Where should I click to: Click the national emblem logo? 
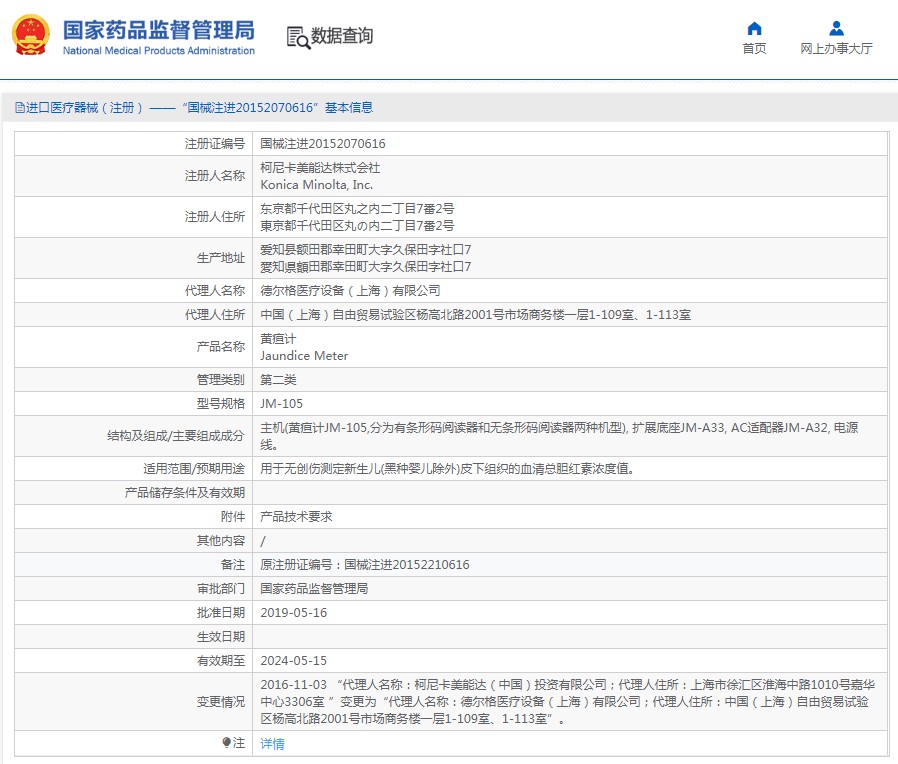coord(31,35)
